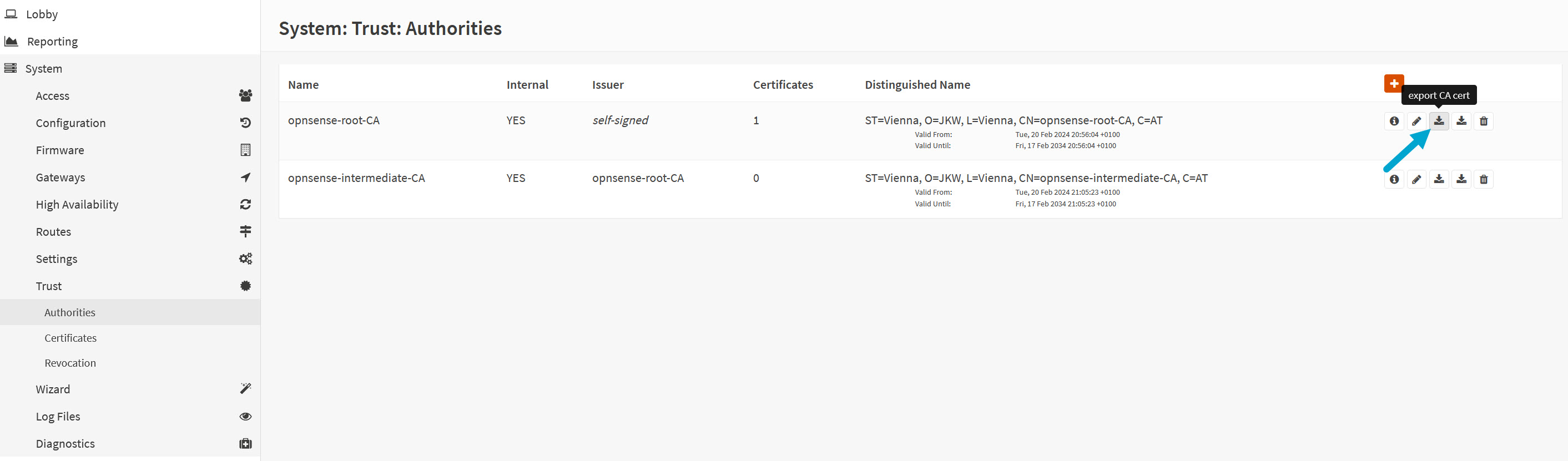Click the Gateways arrow icon
1568x461 pixels.
[245, 177]
